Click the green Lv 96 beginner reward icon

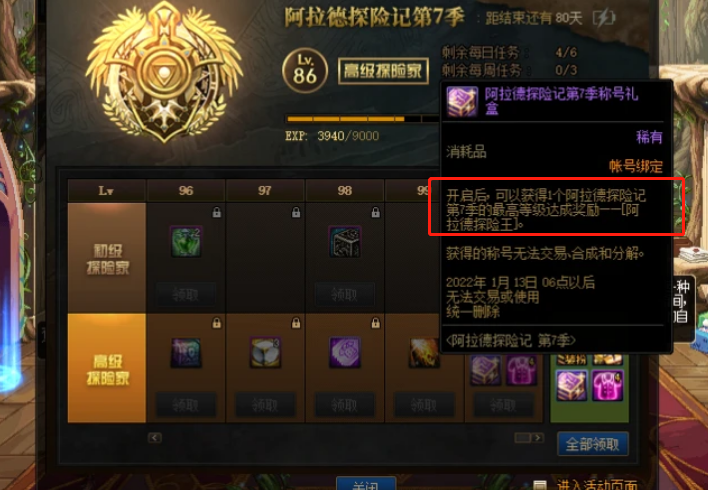(186, 242)
